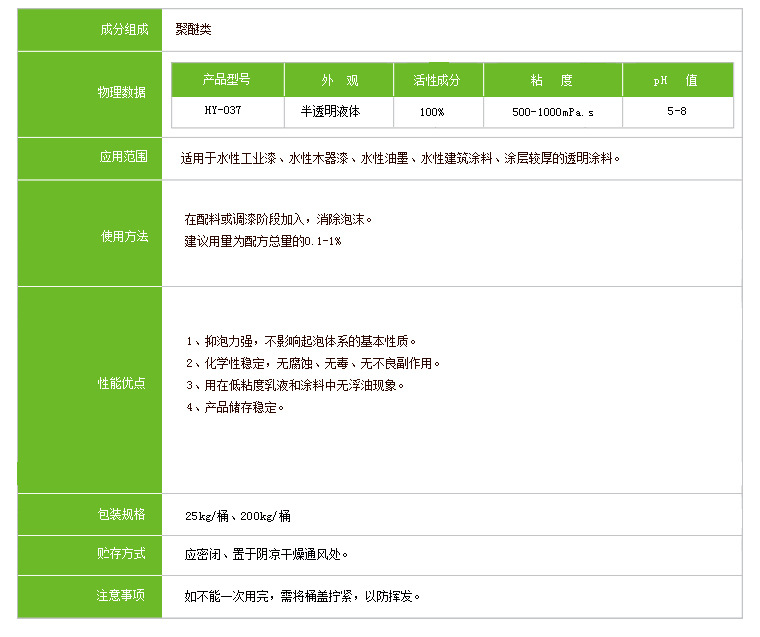Screen dimensions: 760x637
Task: Select the 产品型号 column header
Action: coord(227,80)
